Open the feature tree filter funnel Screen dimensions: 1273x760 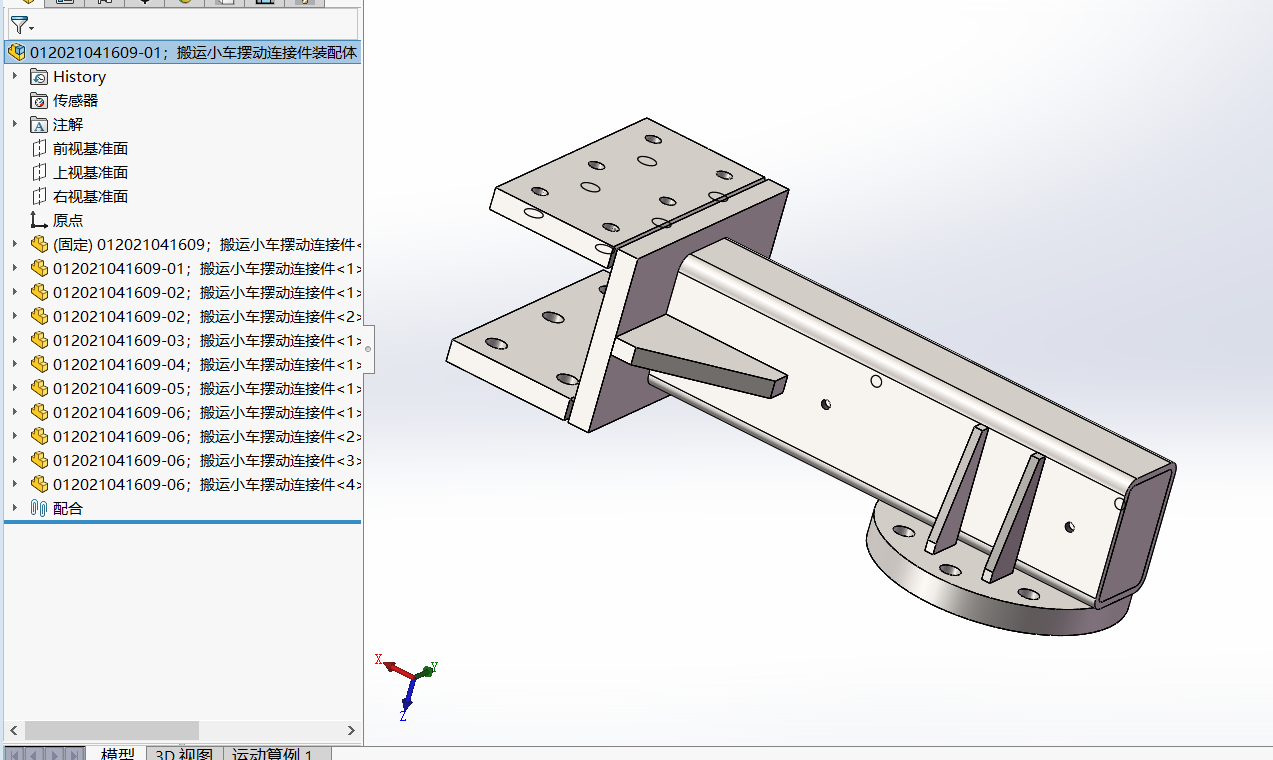[19, 25]
